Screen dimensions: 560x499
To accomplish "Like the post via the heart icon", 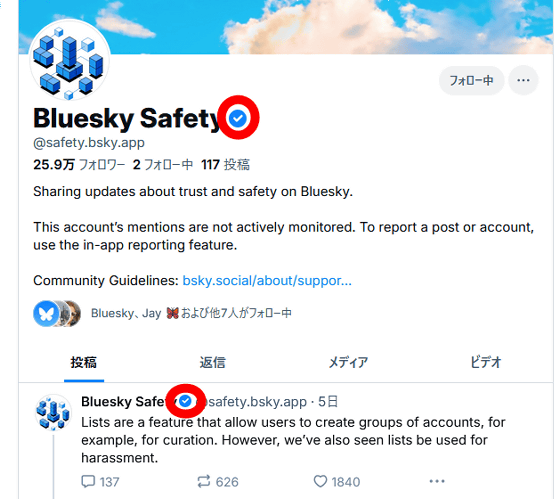I will 320,481.
